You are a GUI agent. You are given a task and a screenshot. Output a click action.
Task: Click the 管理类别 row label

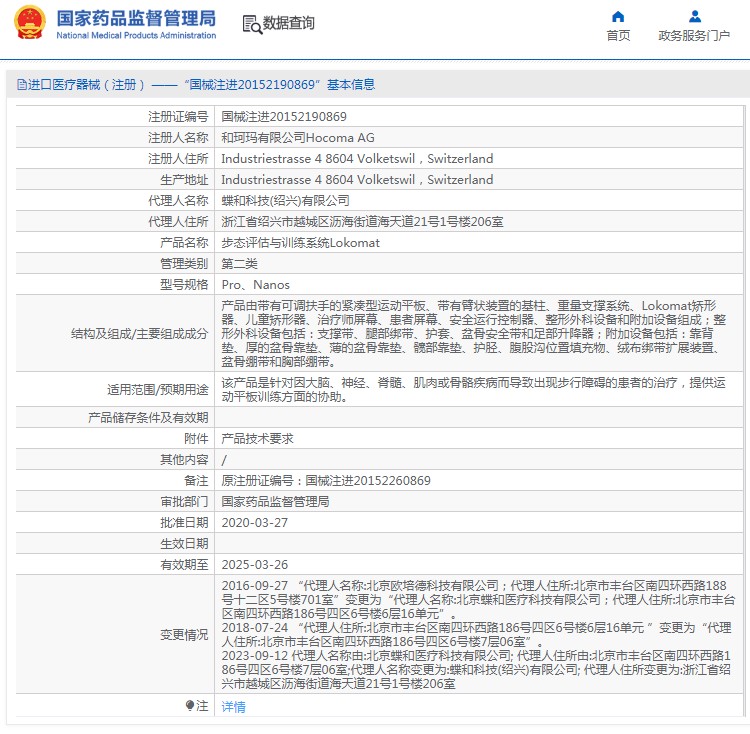point(184,264)
